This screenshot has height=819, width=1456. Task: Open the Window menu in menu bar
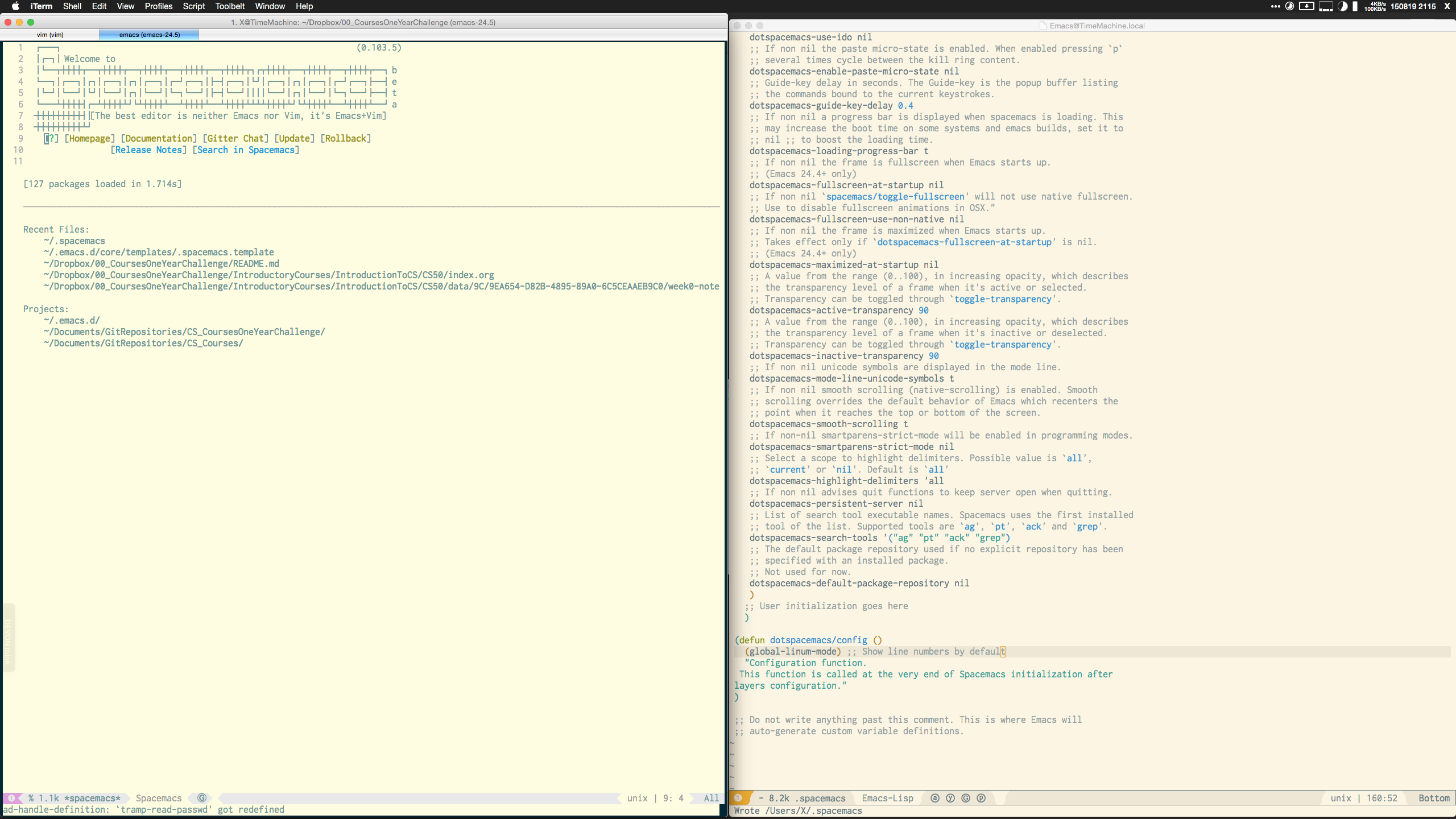(x=270, y=6)
